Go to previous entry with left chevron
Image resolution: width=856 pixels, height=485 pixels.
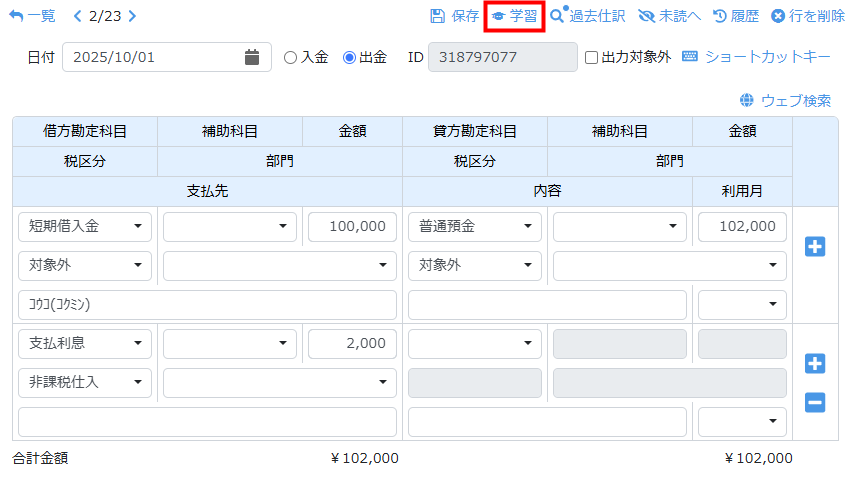(x=78, y=16)
